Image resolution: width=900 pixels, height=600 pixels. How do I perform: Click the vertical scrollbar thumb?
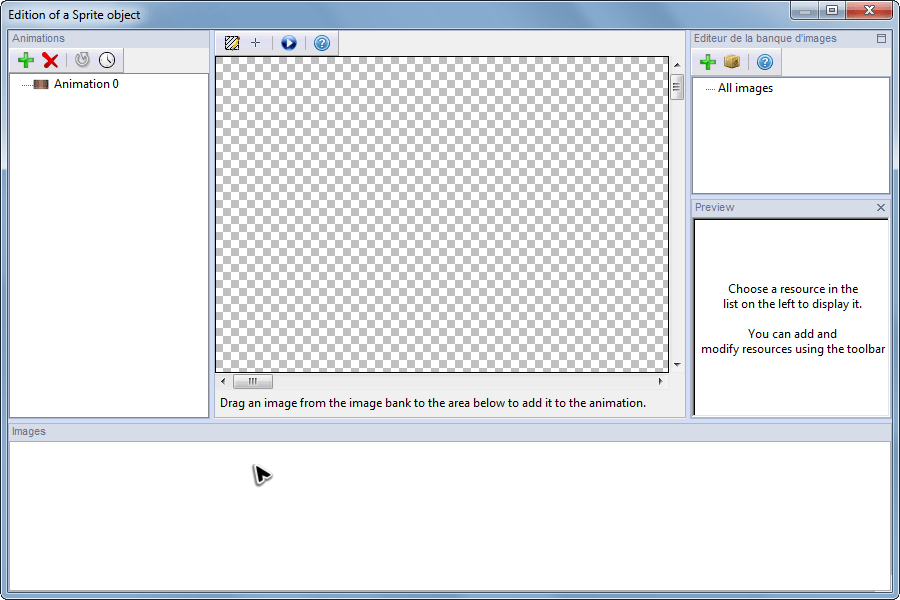[x=677, y=87]
